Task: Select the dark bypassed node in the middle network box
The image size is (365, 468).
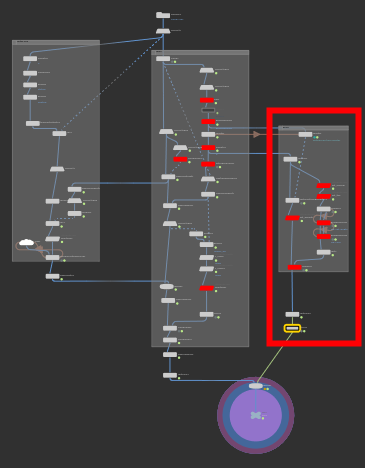Action: pos(208,110)
